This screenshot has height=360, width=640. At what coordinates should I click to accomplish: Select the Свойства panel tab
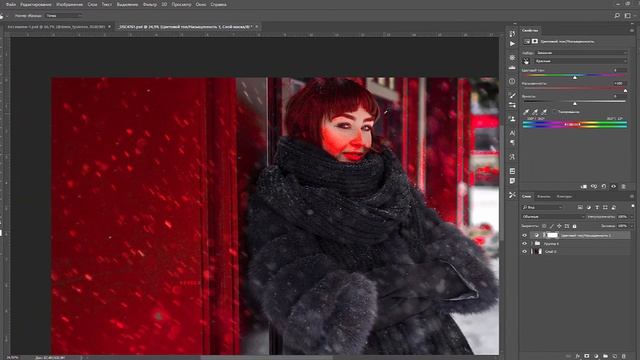click(530, 31)
